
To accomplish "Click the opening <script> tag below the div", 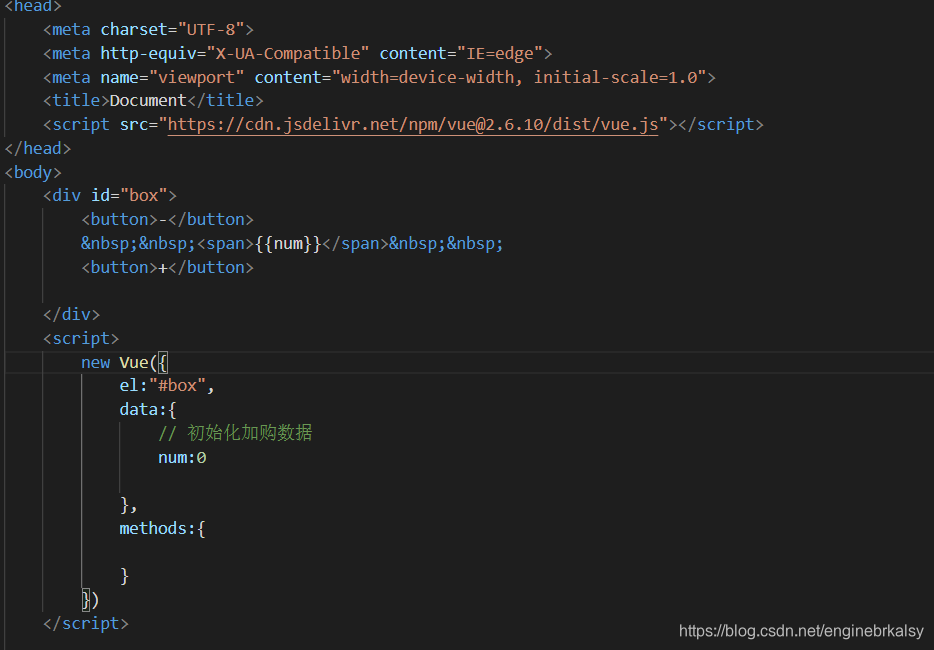I will coord(81,338).
